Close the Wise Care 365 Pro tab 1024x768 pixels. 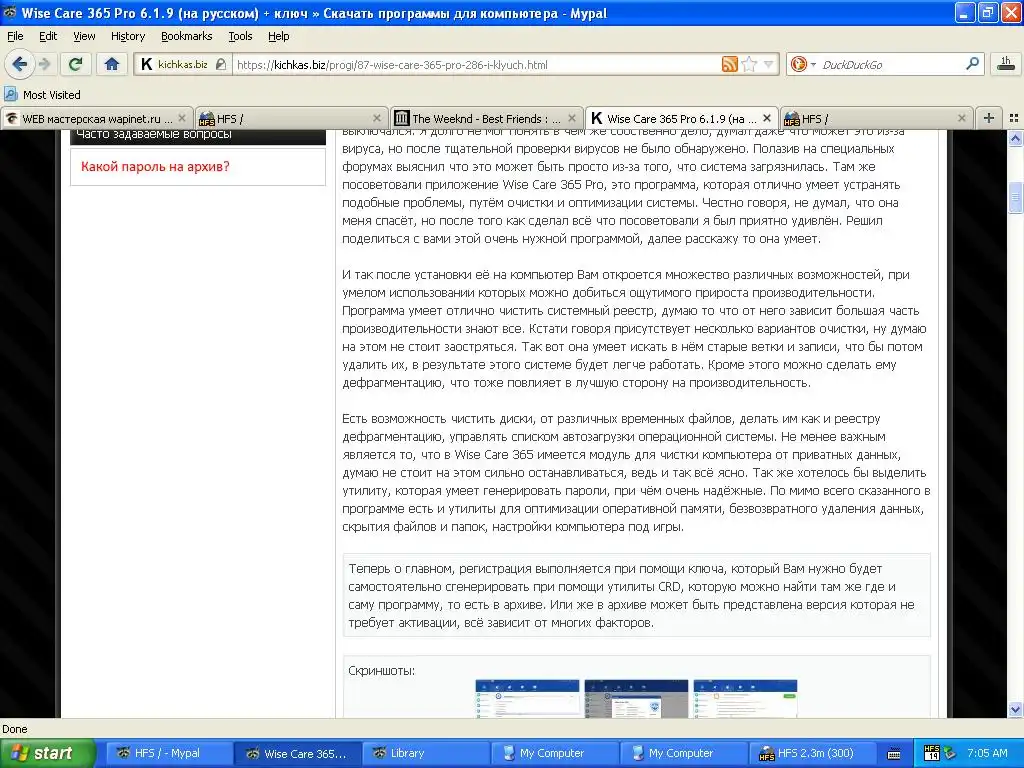click(767, 118)
